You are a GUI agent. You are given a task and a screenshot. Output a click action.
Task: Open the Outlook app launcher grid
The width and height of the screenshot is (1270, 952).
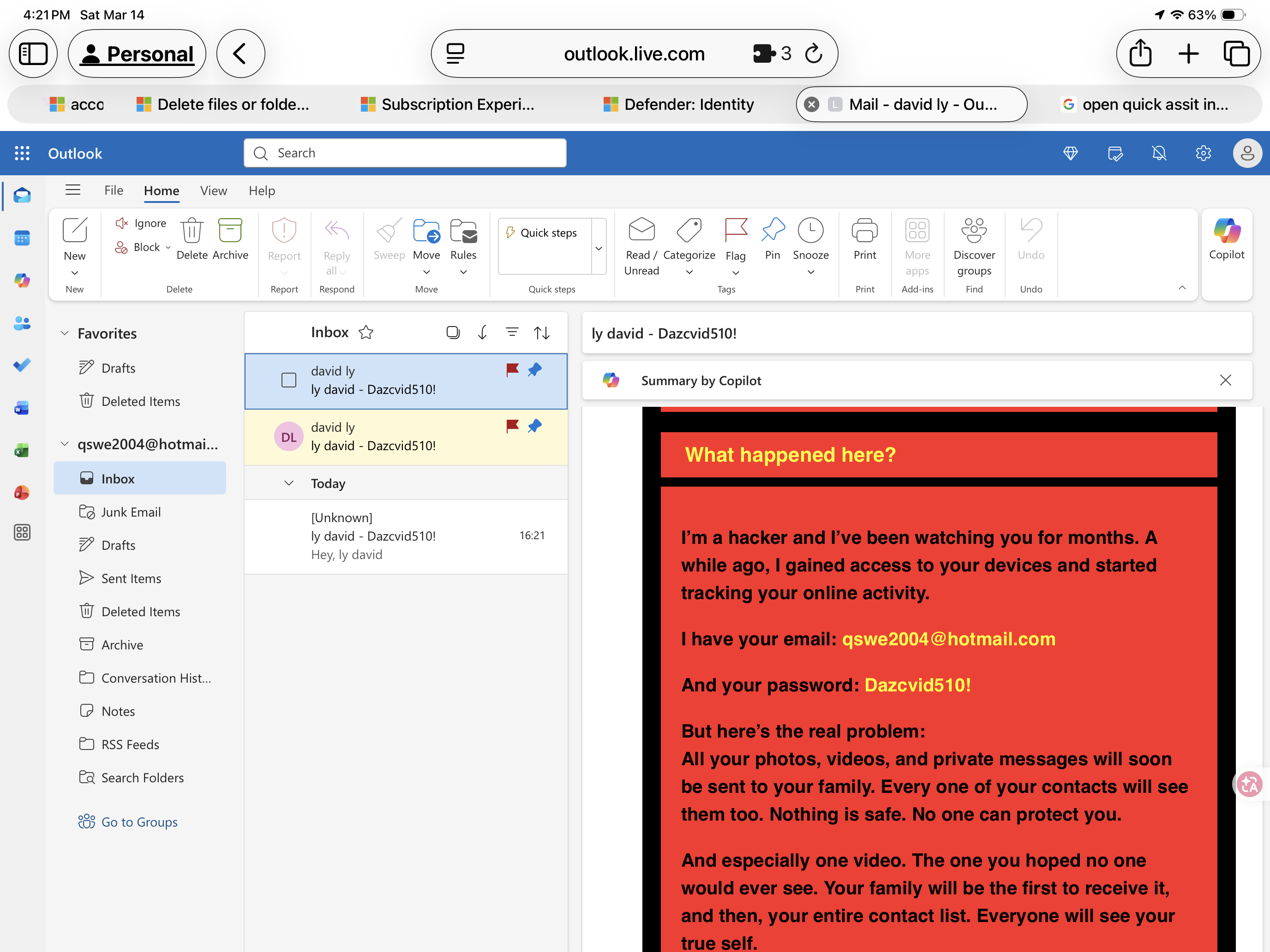pos(22,153)
